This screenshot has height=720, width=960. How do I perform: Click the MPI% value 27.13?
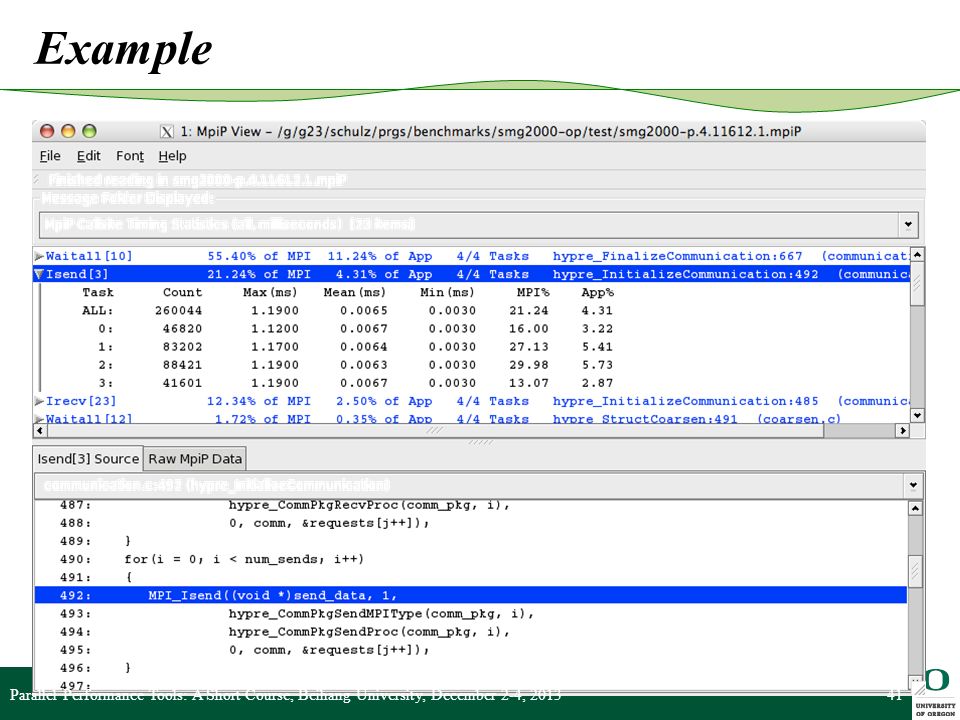pyautogui.click(x=529, y=347)
